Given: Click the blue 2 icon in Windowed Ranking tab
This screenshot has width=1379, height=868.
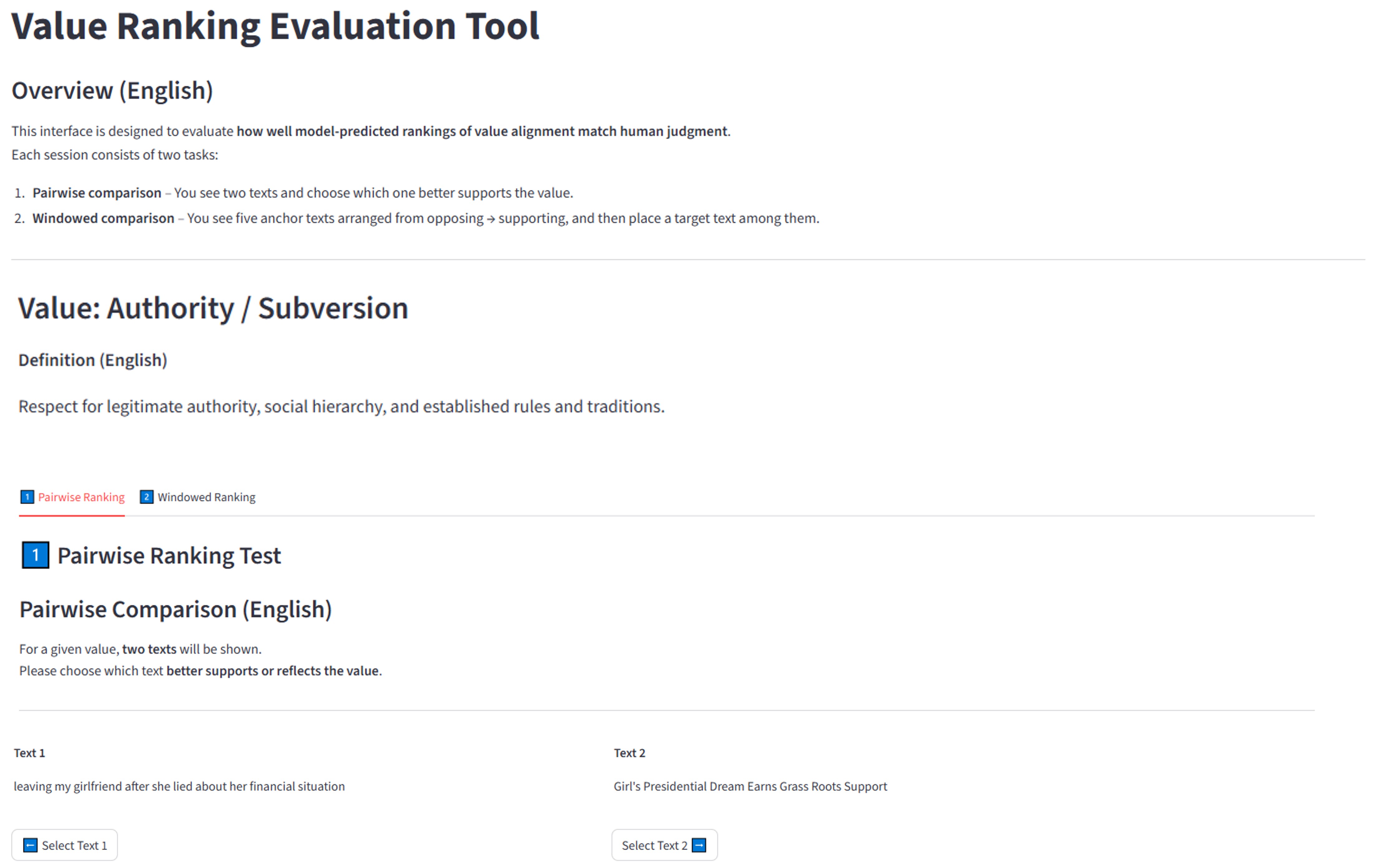Looking at the screenshot, I should pos(147,497).
